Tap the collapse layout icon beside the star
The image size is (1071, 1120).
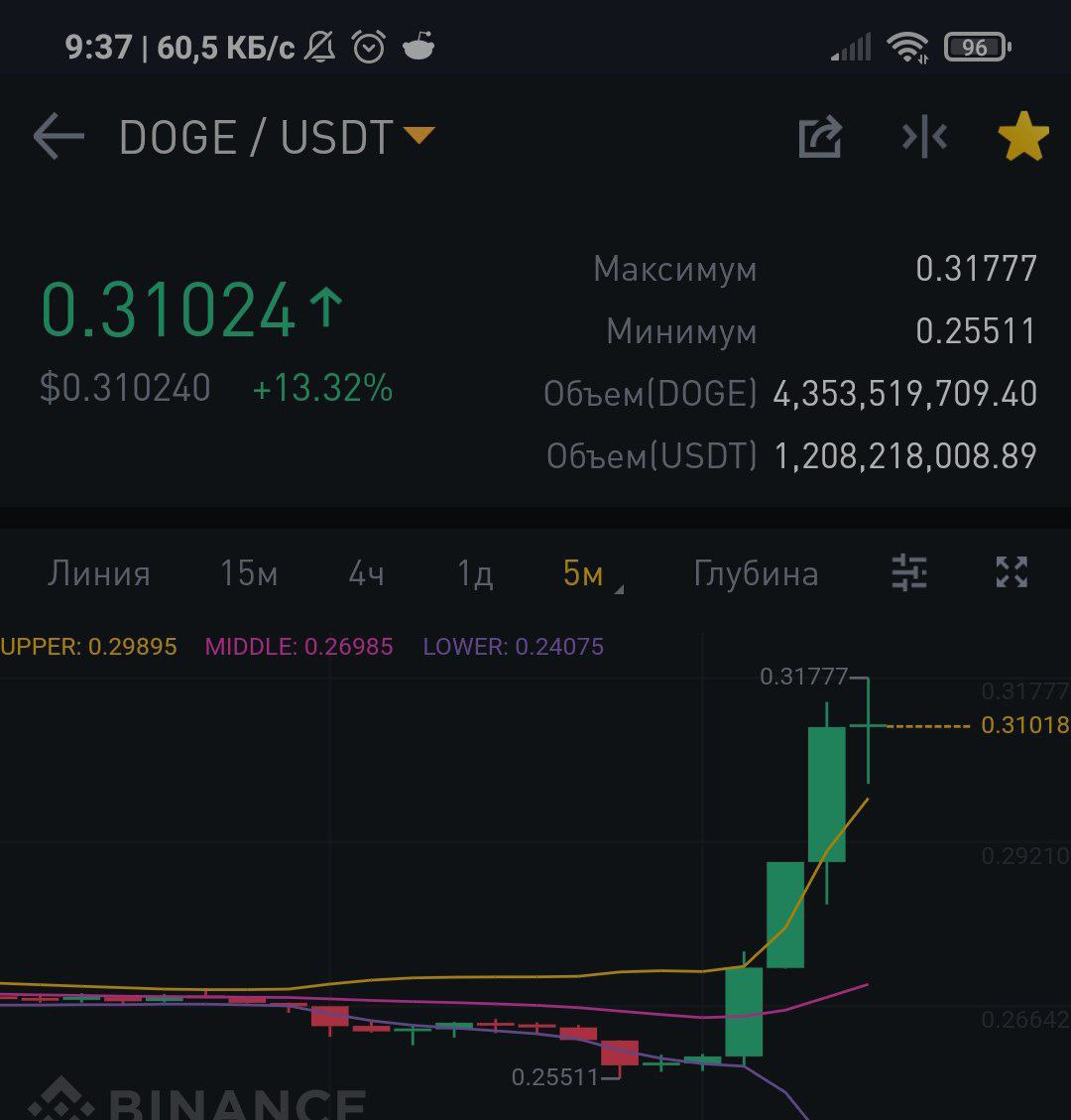click(924, 137)
